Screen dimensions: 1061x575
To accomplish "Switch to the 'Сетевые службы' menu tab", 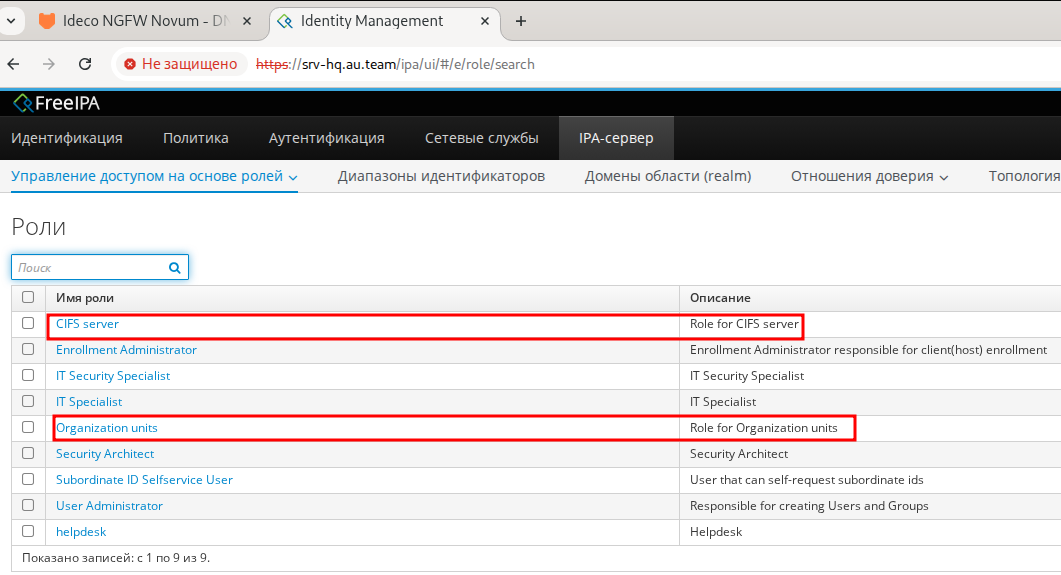I will [x=481, y=138].
